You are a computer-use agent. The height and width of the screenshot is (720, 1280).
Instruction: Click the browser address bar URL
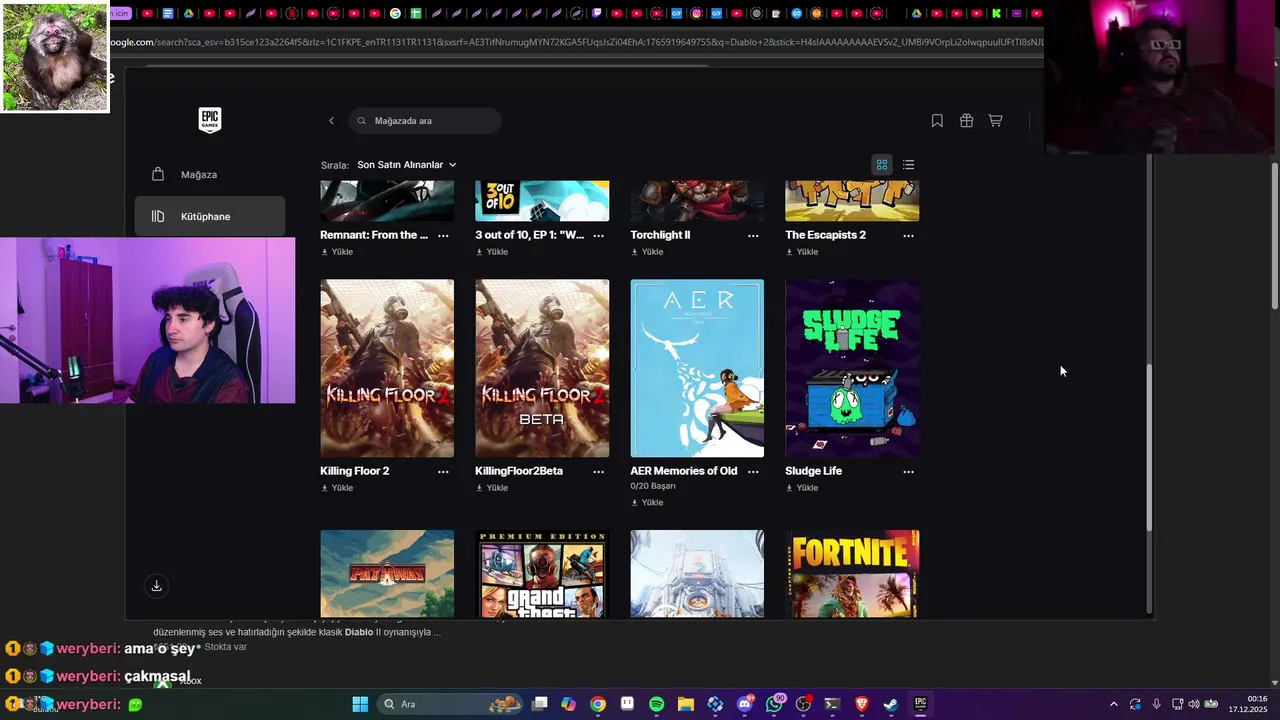point(575,42)
